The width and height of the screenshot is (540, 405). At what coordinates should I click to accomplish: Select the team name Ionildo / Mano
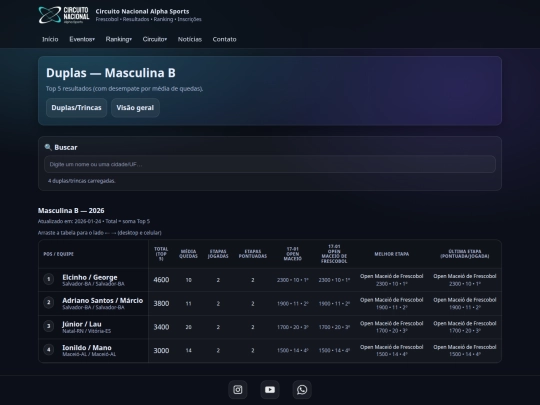coord(87,347)
